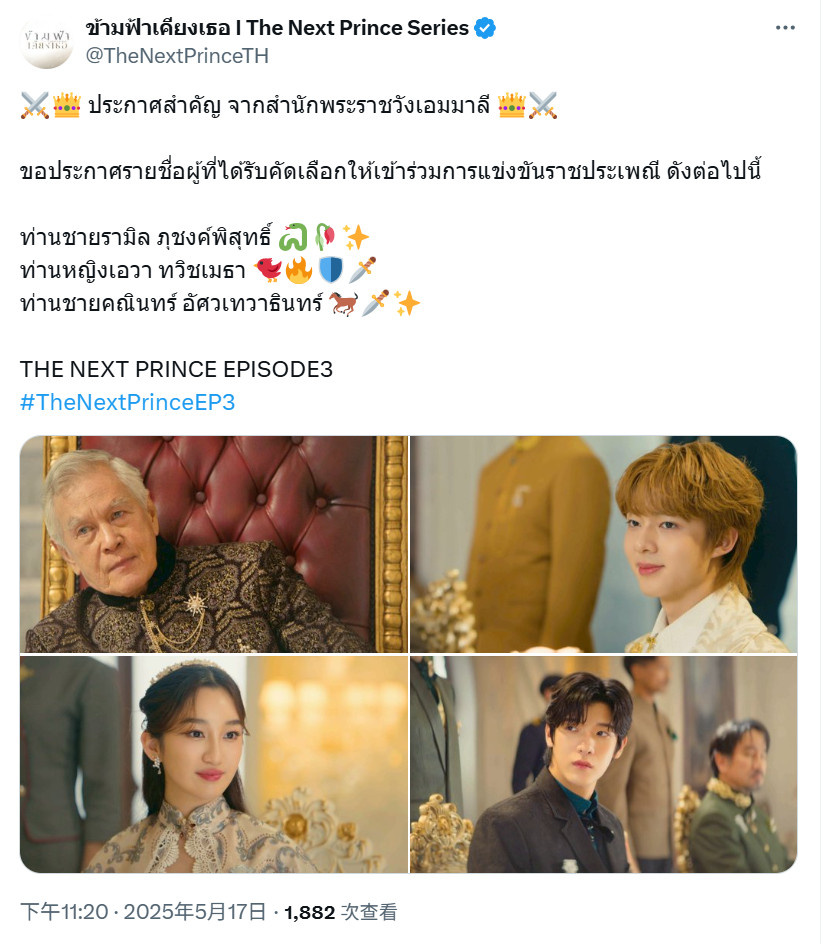This screenshot has height=944, width=827.
Task: Open the three-dot more options menu
Action: (x=785, y=28)
